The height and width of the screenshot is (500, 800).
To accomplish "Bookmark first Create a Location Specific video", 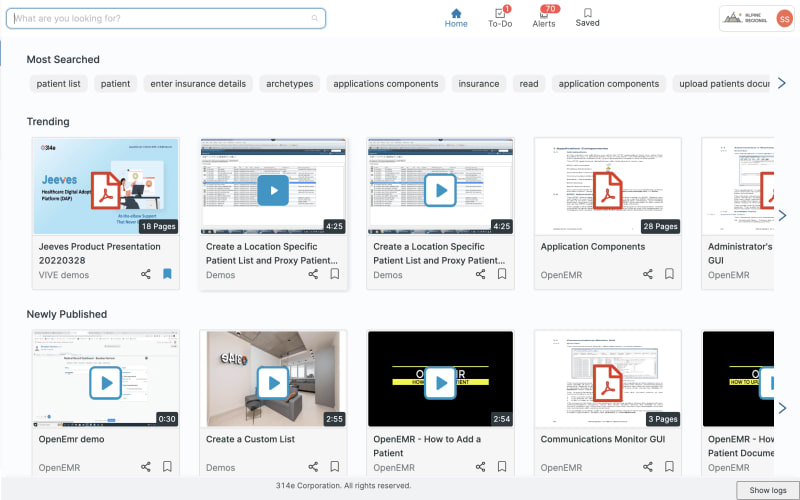I will pos(334,274).
